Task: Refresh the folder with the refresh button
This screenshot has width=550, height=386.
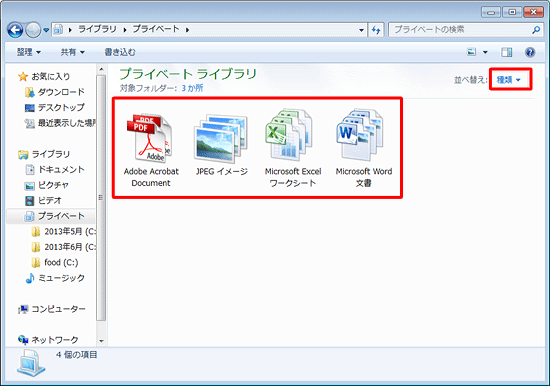Action: [376, 30]
